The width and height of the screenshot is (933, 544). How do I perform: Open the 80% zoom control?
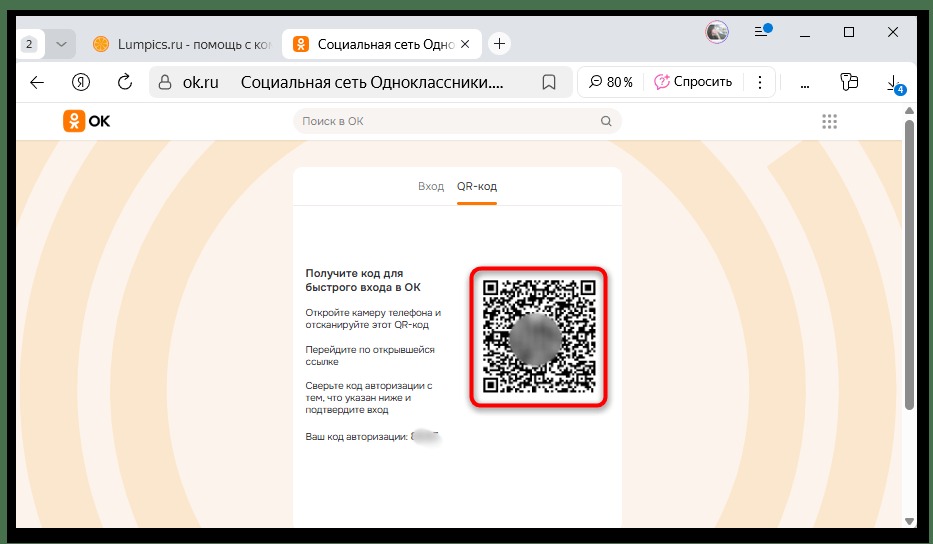coord(610,82)
